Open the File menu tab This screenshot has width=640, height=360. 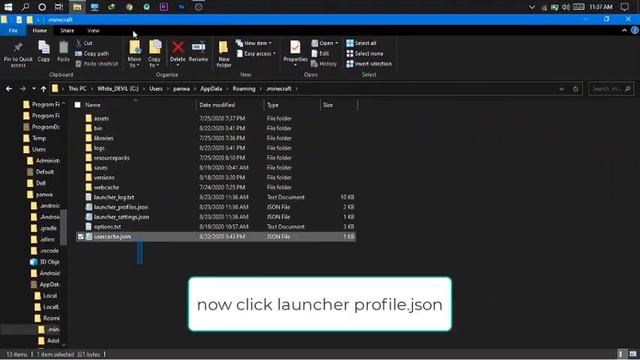tap(13, 31)
